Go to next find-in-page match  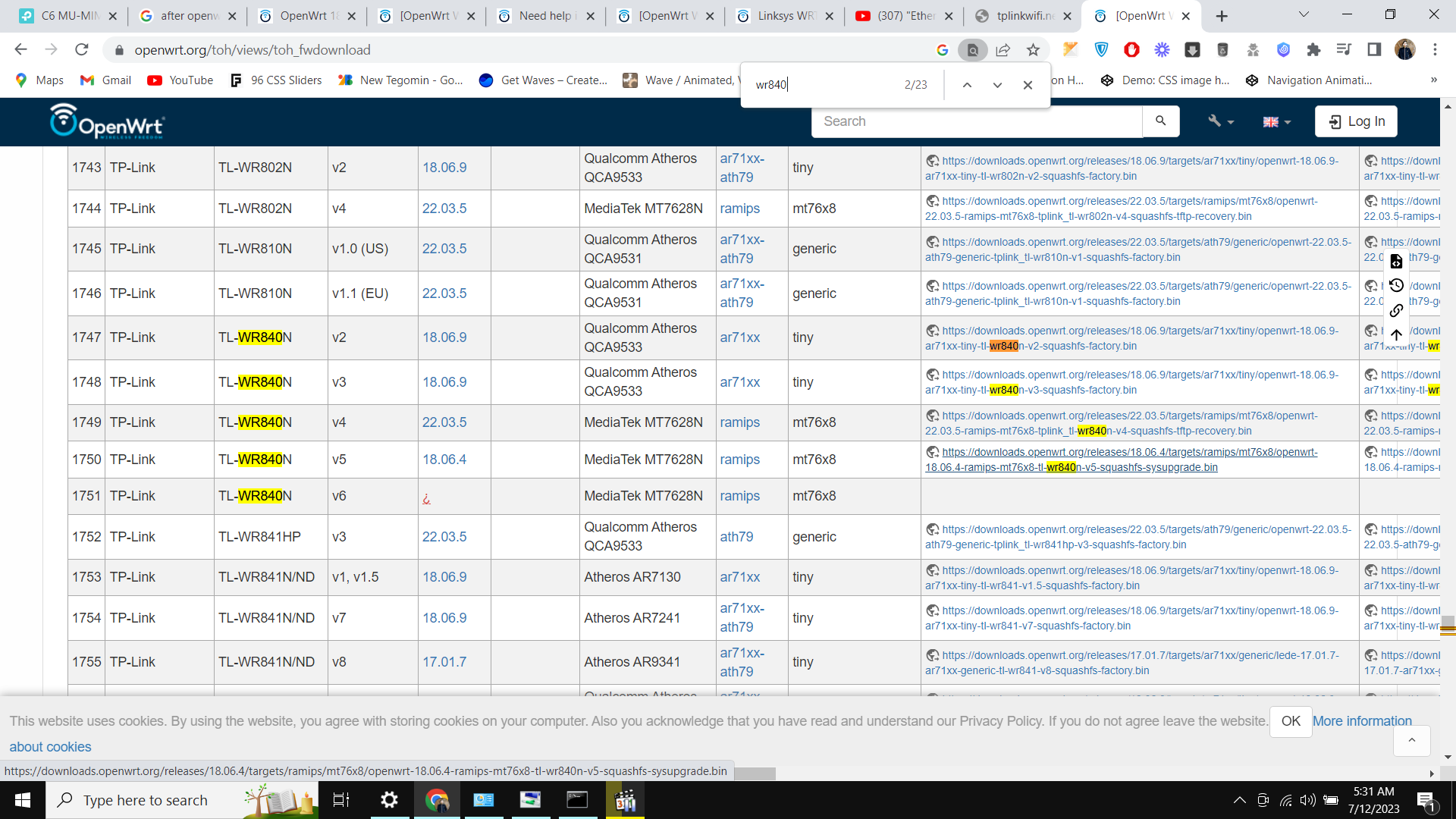997,85
